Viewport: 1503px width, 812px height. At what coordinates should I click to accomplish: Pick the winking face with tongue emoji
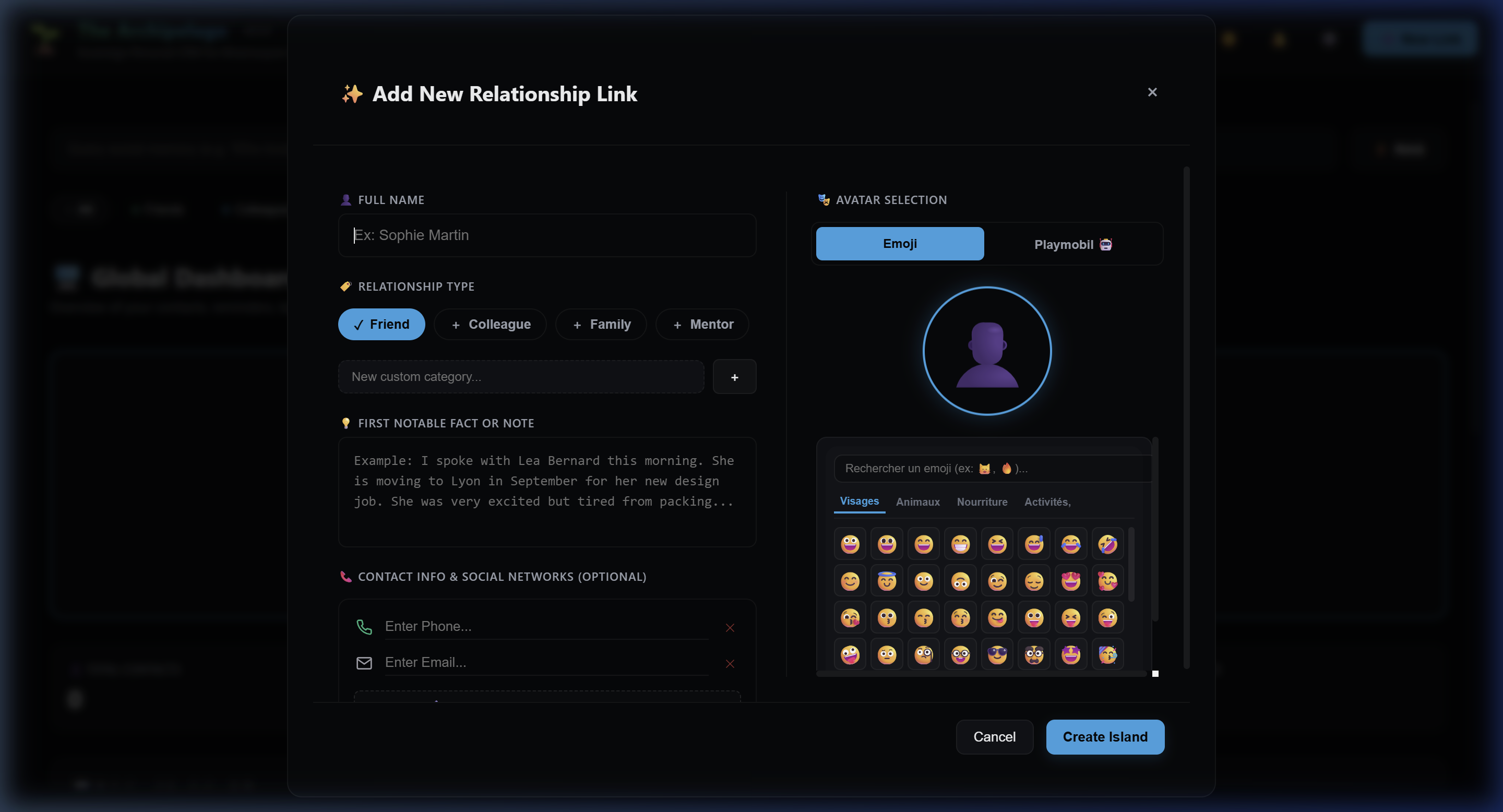point(1107,618)
